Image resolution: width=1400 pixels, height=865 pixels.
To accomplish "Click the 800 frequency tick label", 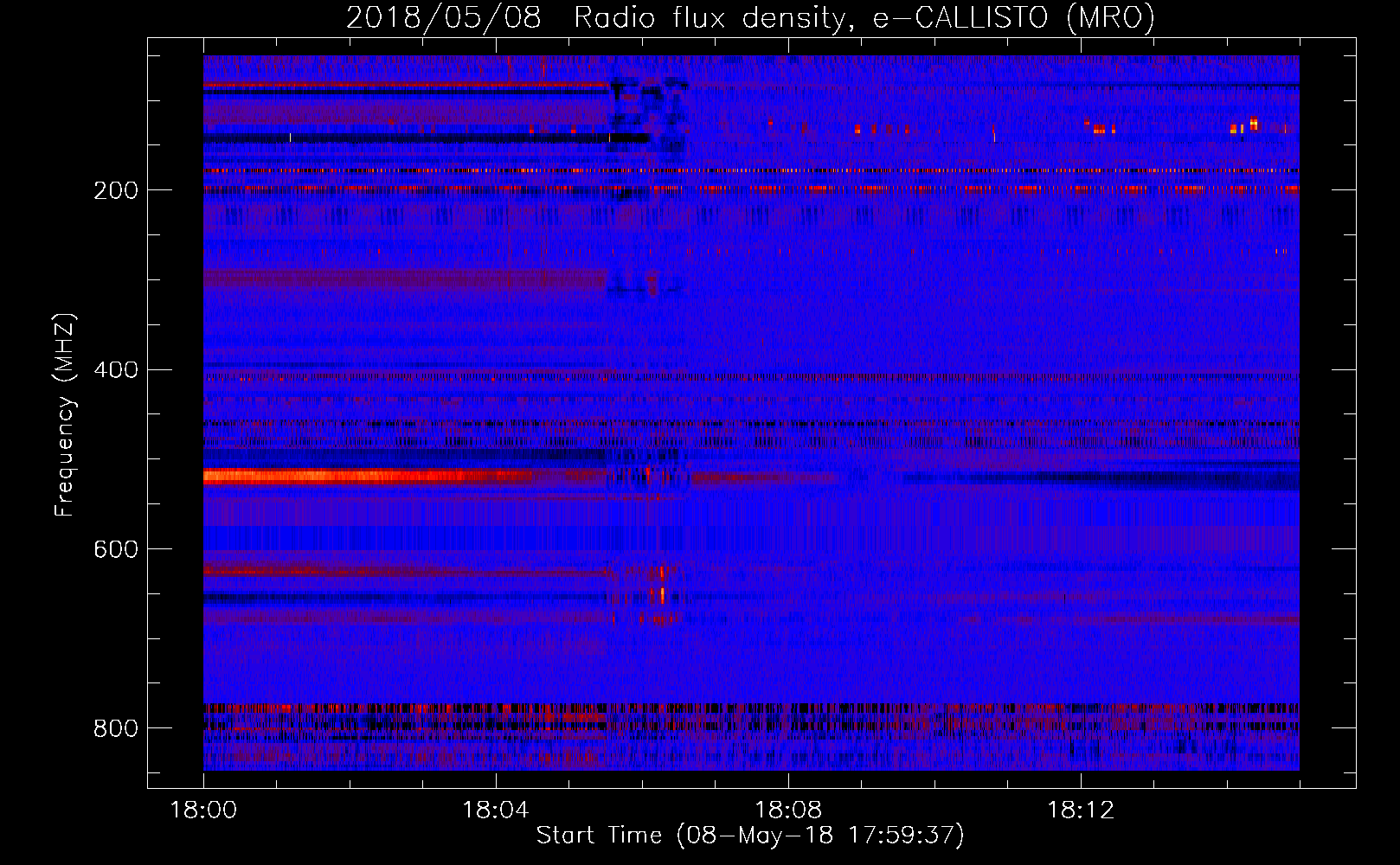I will [x=116, y=728].
